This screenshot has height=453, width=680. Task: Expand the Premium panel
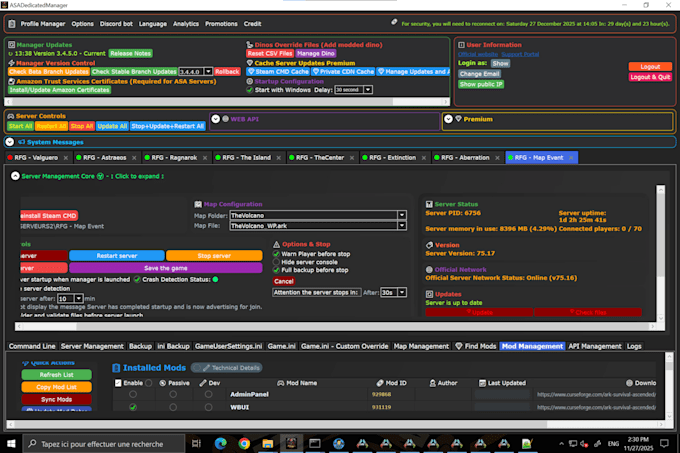tap(448, 119)
